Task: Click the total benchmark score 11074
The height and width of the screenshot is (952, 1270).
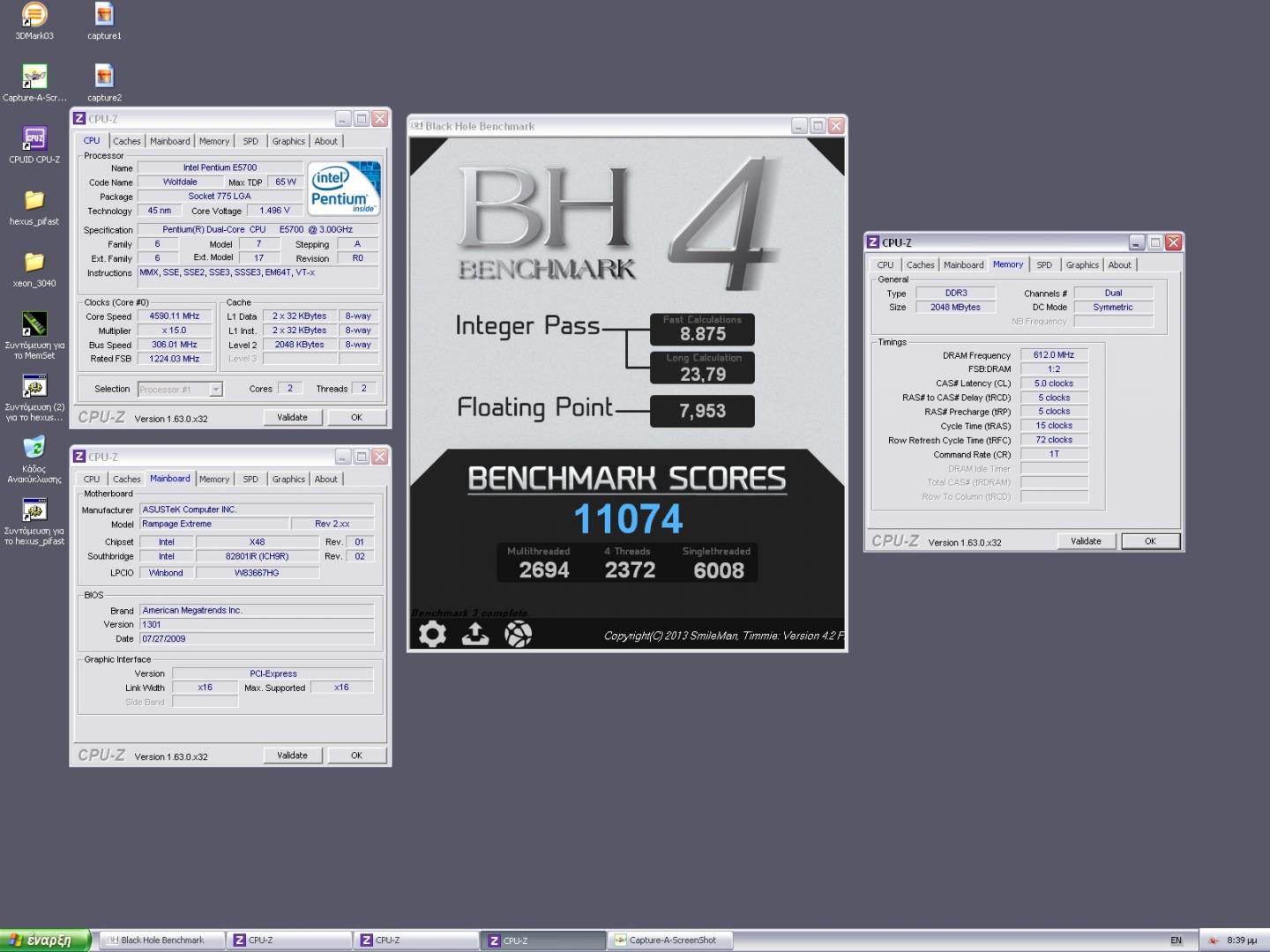Action: 628,518
